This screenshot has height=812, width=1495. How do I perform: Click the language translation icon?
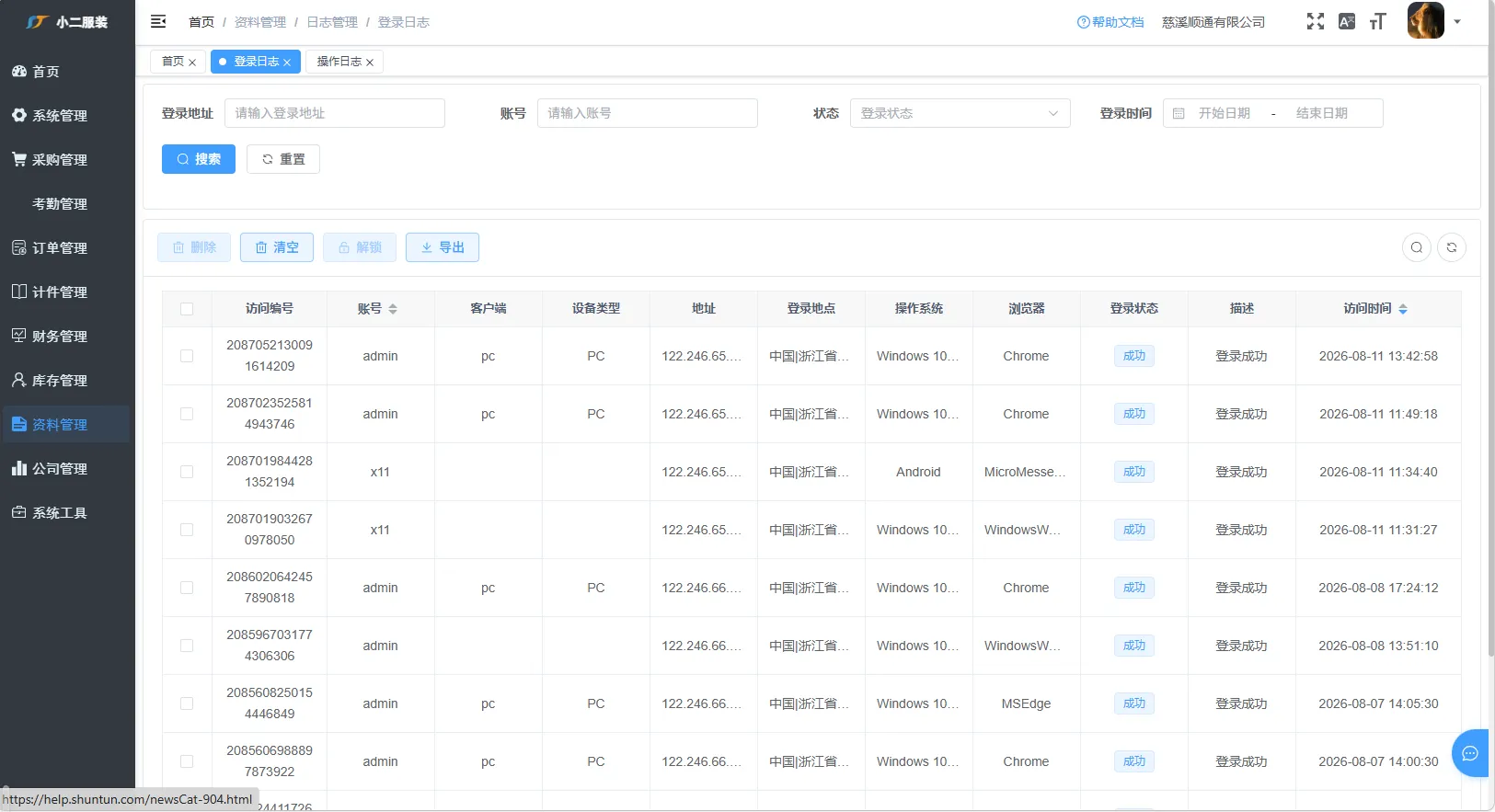point(1347,21)
